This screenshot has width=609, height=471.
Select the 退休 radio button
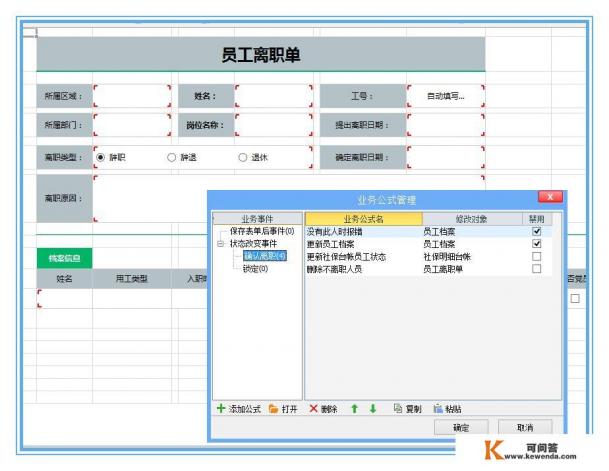click(x=243, y=157)
